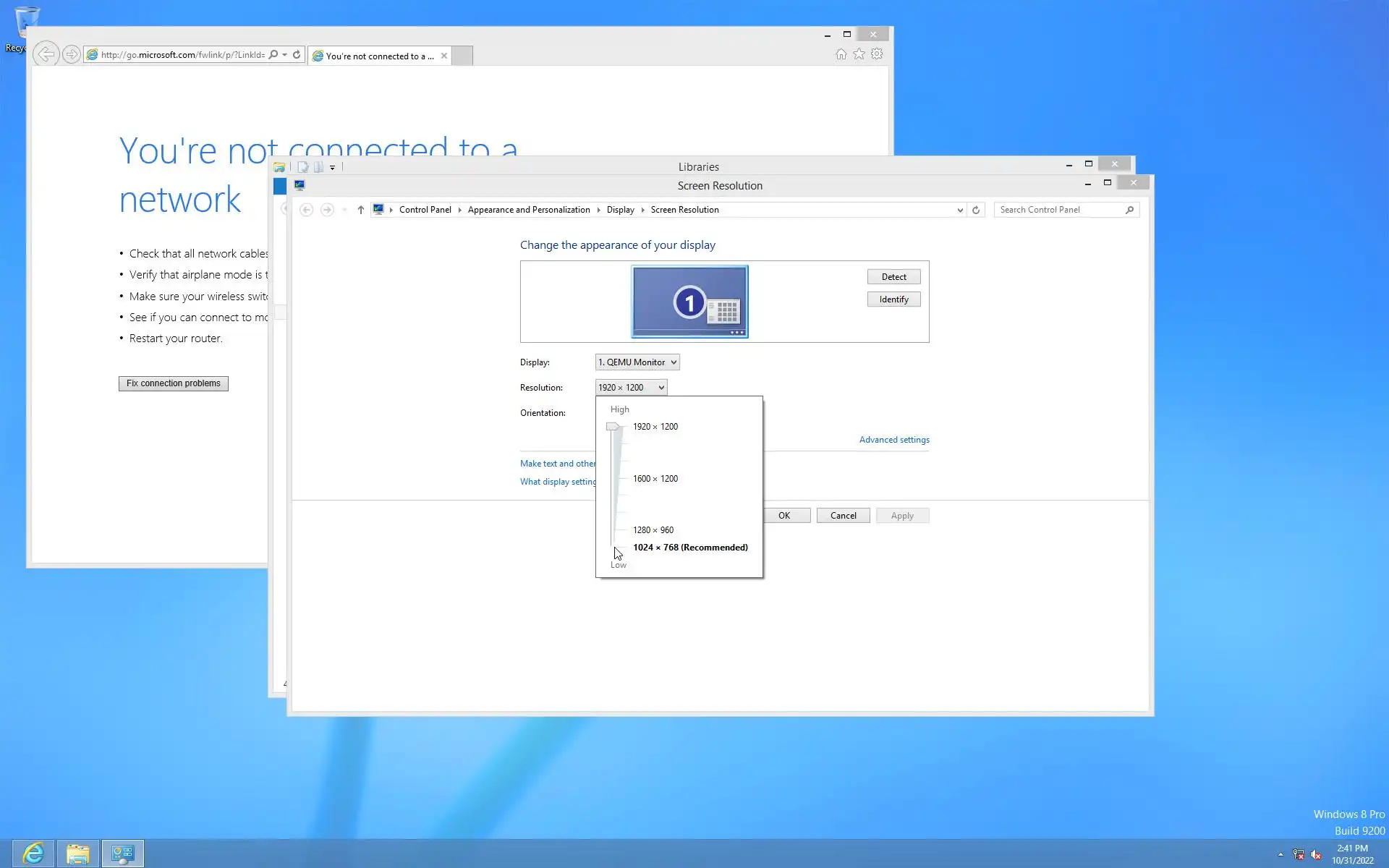Click the Detect button

coord(893,277)
